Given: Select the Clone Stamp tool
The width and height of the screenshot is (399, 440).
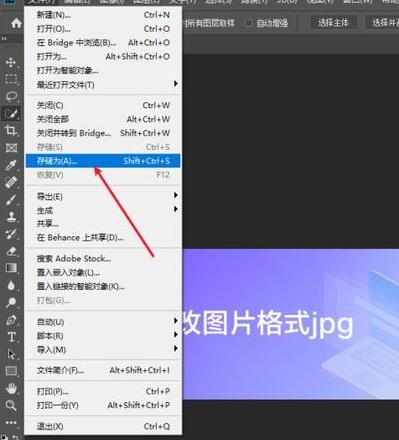Looking at the screenshot, I should coord(11,216).
